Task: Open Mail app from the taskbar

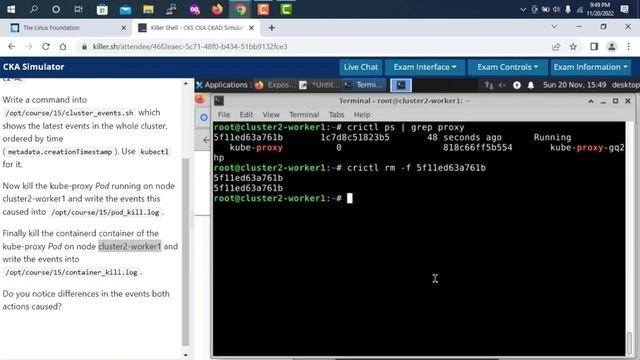Action: 125,9
